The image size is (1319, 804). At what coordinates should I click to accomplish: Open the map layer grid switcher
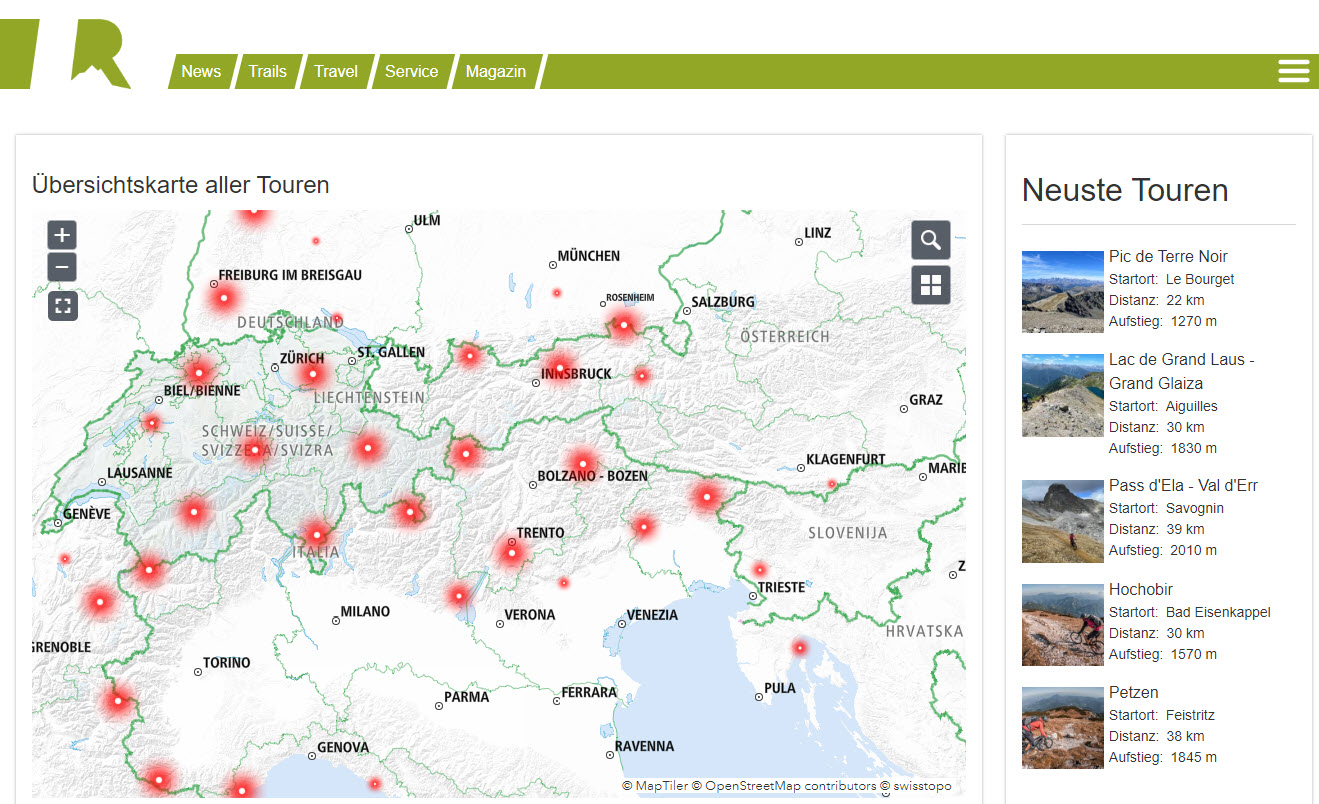click(x=931, y=286)
